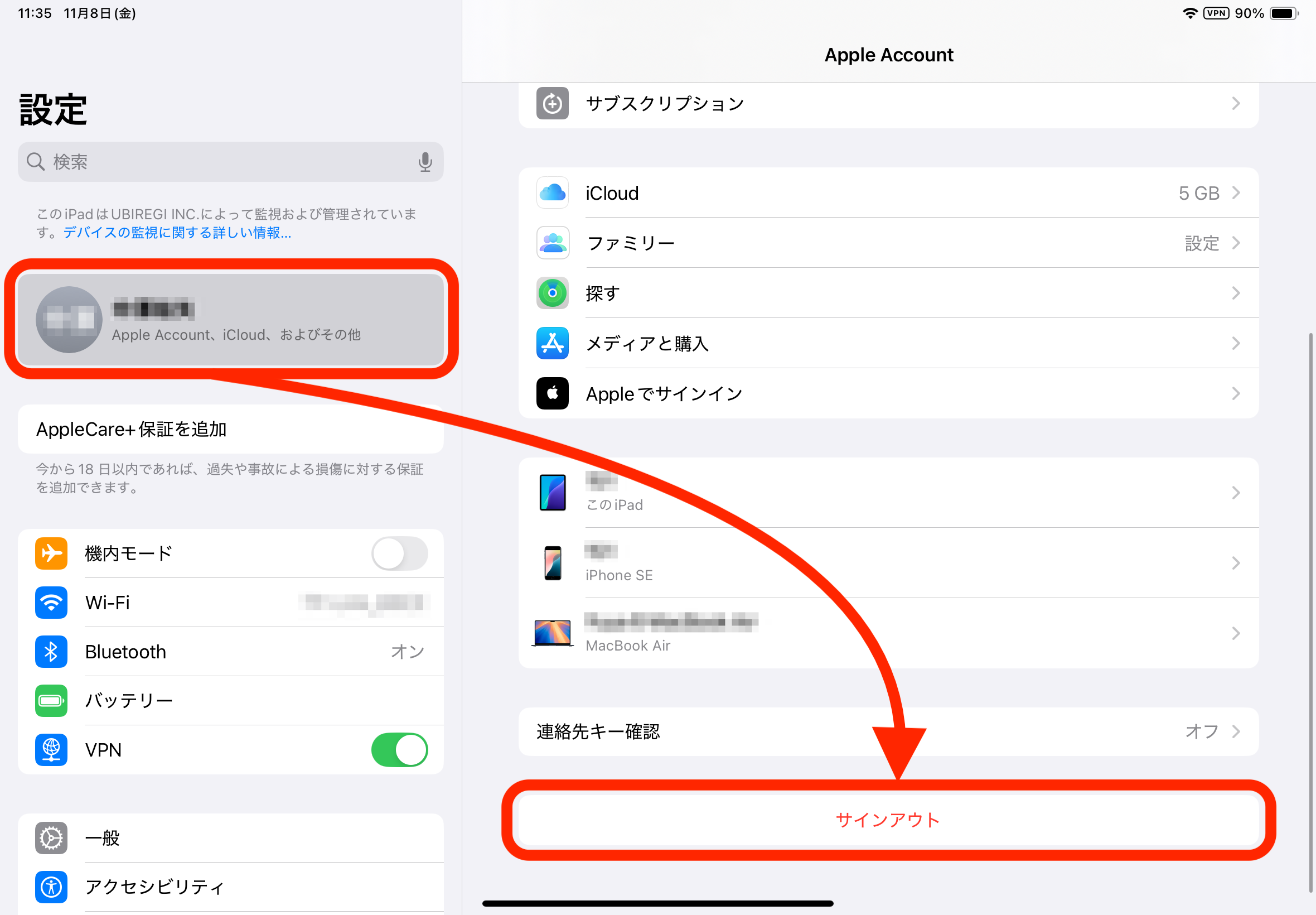The image size is (1316, 915).
Task: Open 連絡先キー確認 オフ chevron
Action: (x=1236, y=731)
